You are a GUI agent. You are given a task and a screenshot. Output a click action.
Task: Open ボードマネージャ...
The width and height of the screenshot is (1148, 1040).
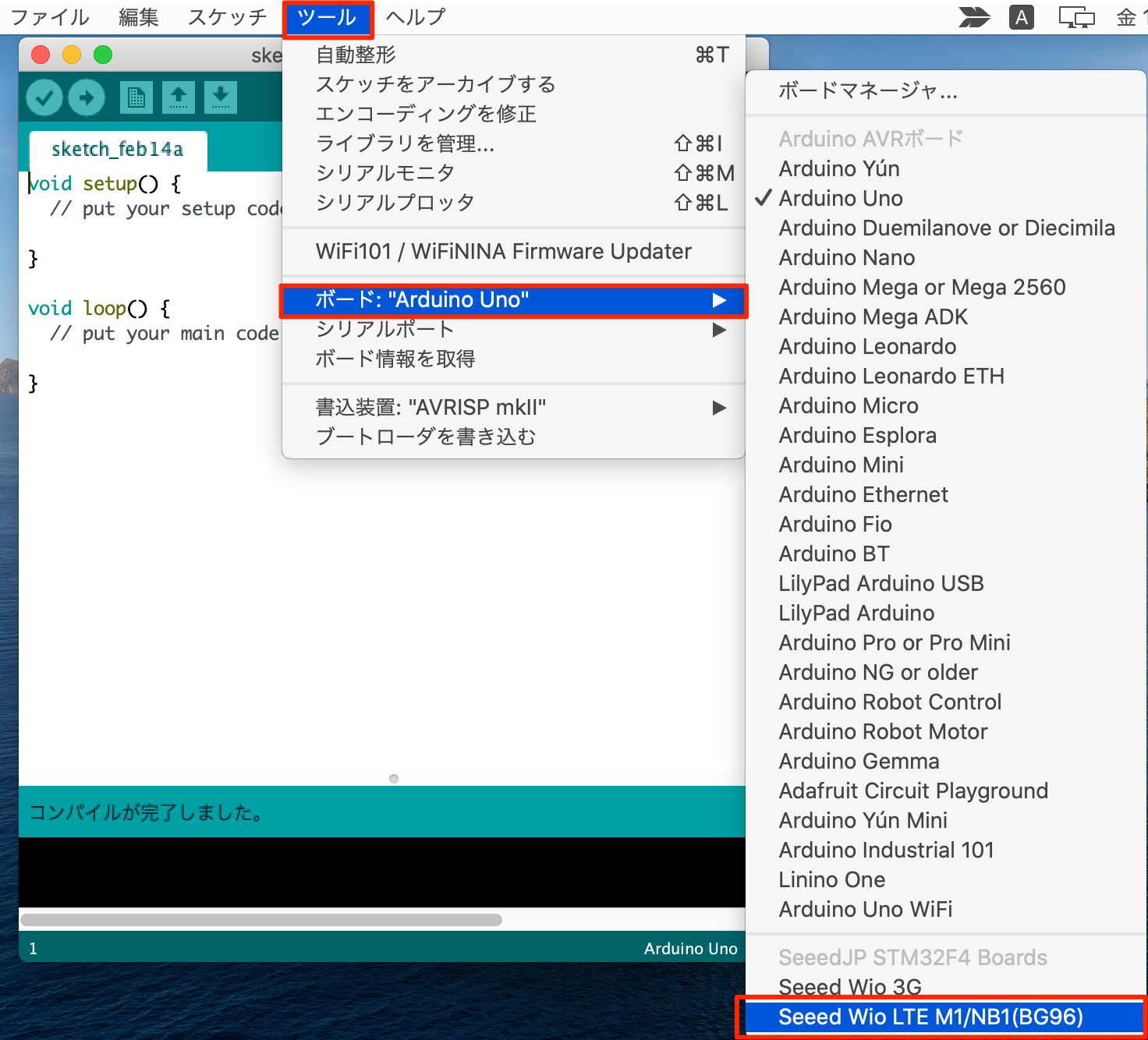point(945,91)
